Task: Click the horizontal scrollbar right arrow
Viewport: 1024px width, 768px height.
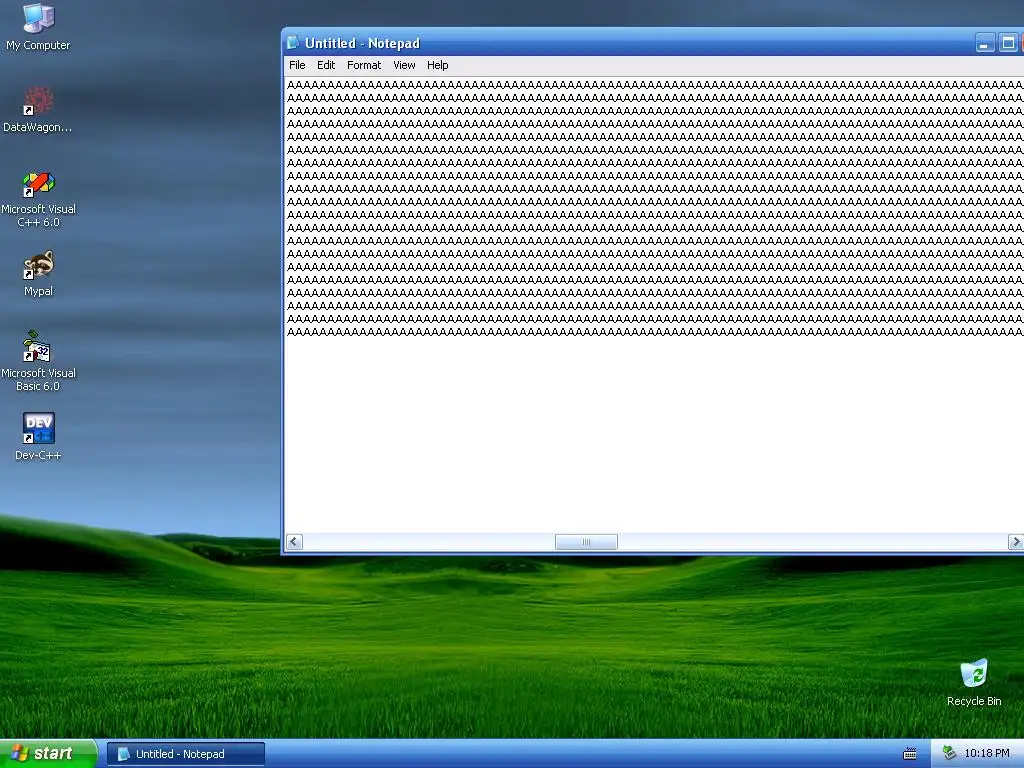Action: pyautogui.click(x=1016, y=541)
